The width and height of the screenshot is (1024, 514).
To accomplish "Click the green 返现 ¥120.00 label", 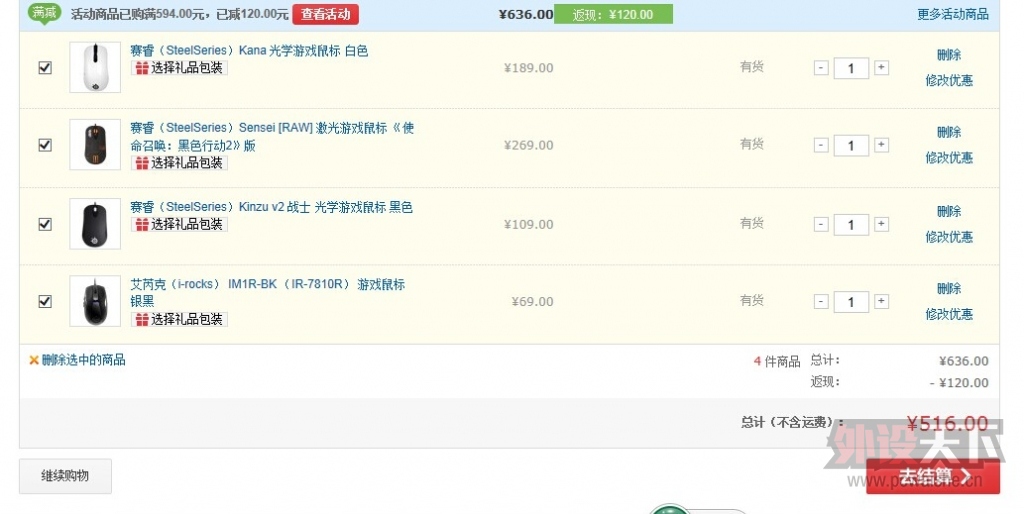I will pos(613,14).
